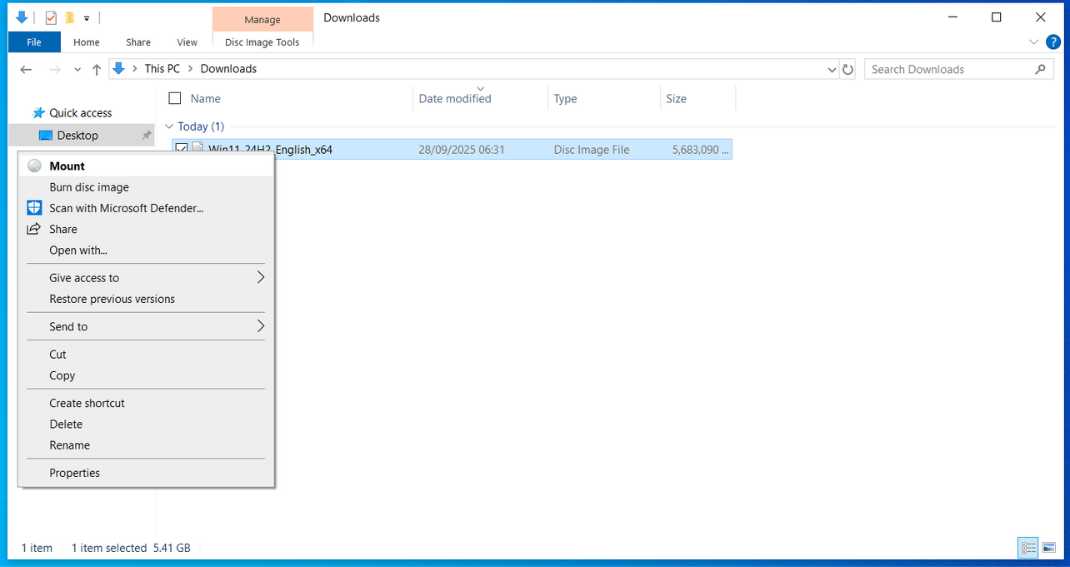Collapse the Today group

tap(169, 127)
